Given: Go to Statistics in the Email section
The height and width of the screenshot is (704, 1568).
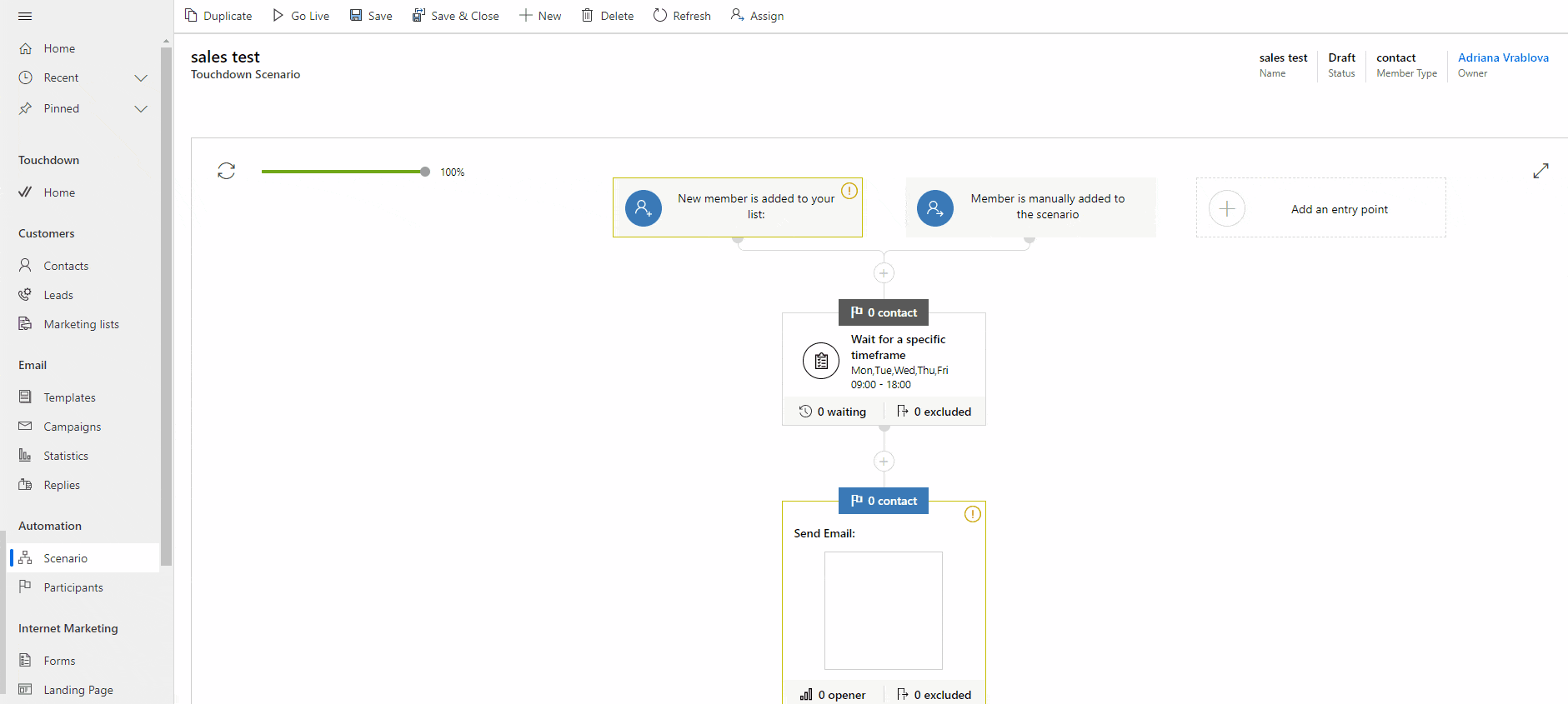Looking at the screenshot, I should click(x=66, y=456).
